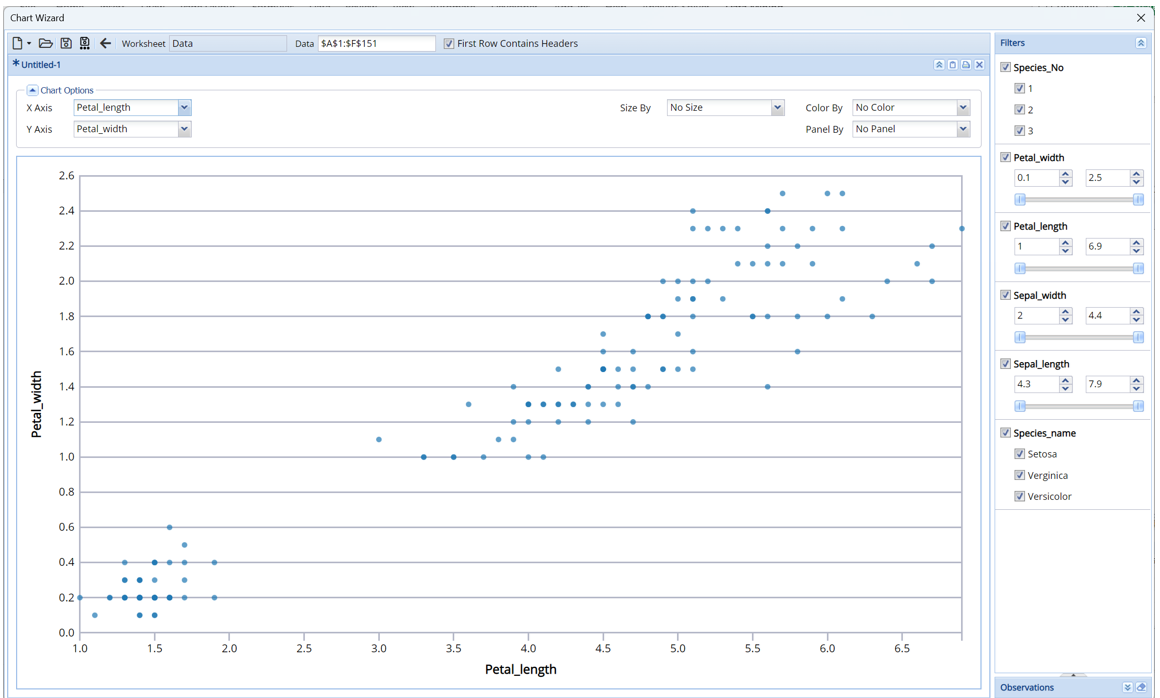Open a saved chart with the folder icon

click(x=46, y=43)
